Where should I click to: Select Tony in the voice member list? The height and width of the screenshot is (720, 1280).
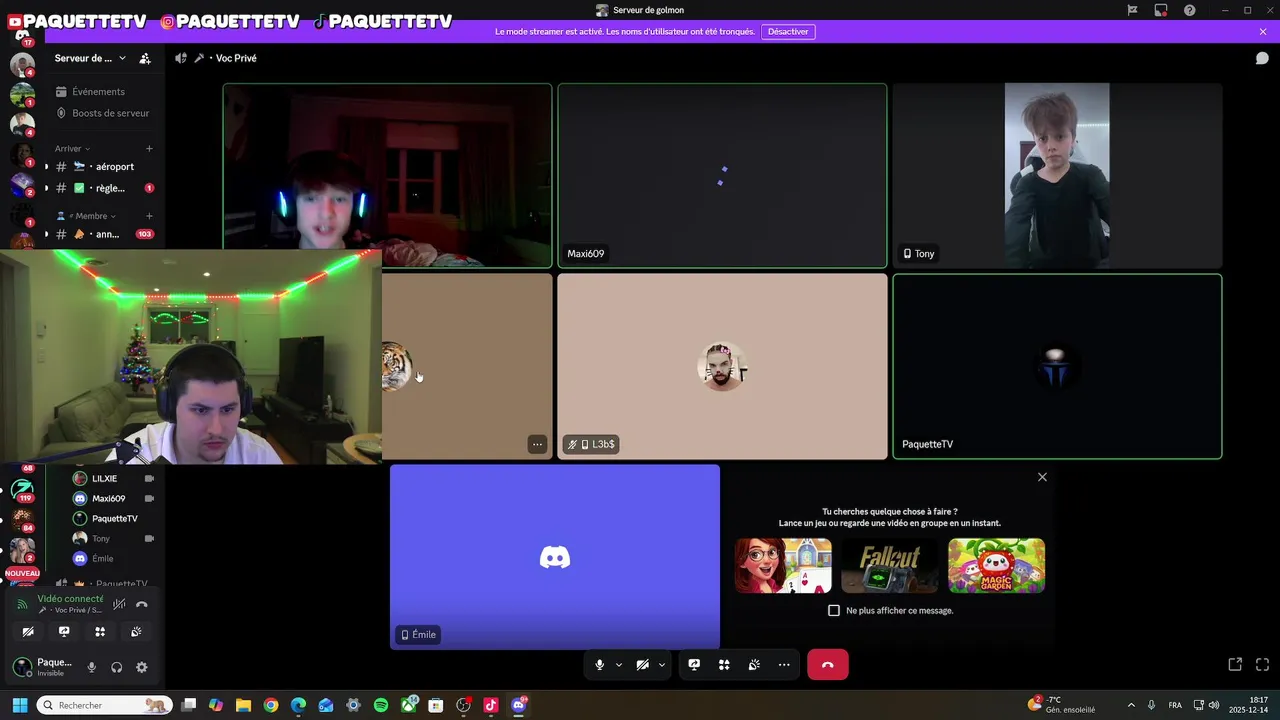point(112,538)
